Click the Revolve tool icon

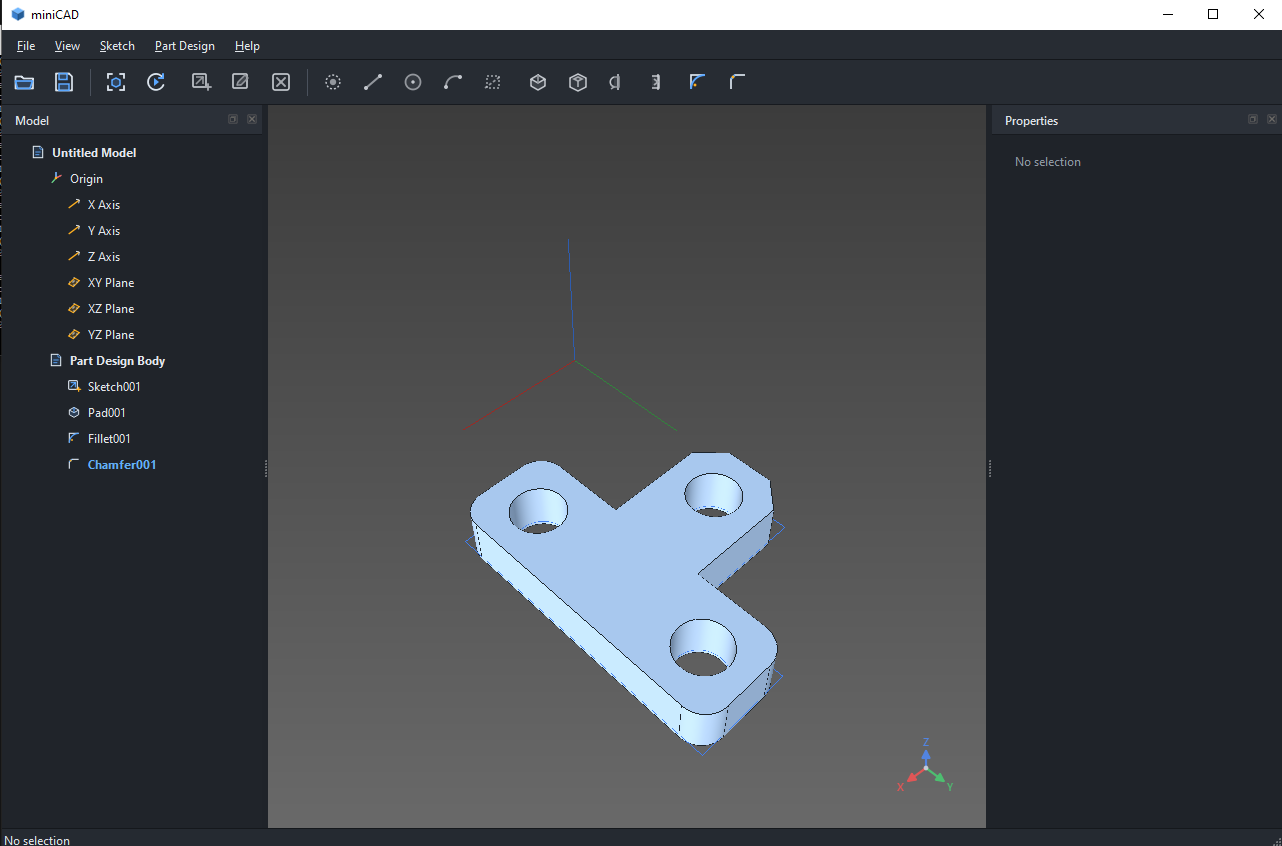pos(615,82)
